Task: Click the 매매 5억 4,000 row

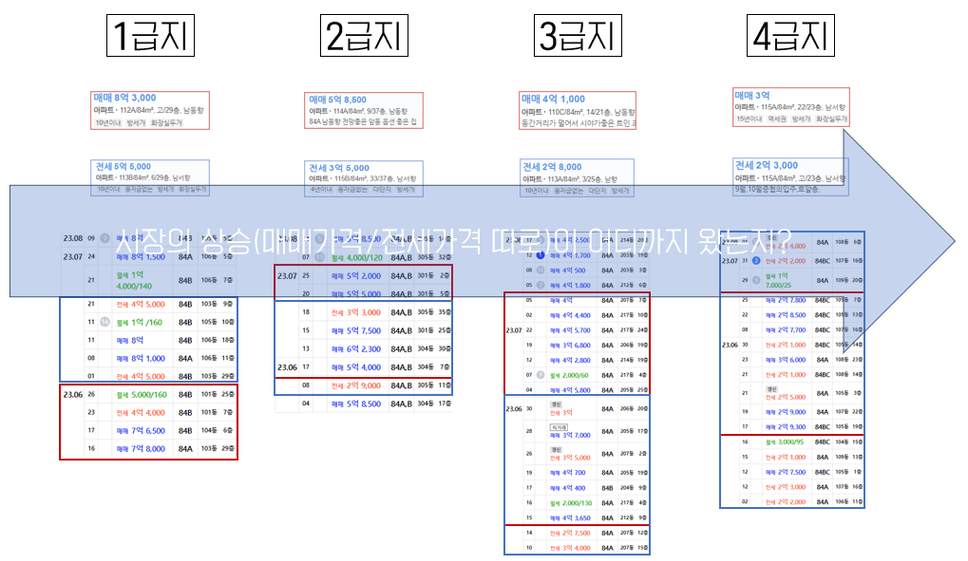Action: [364, 367]
